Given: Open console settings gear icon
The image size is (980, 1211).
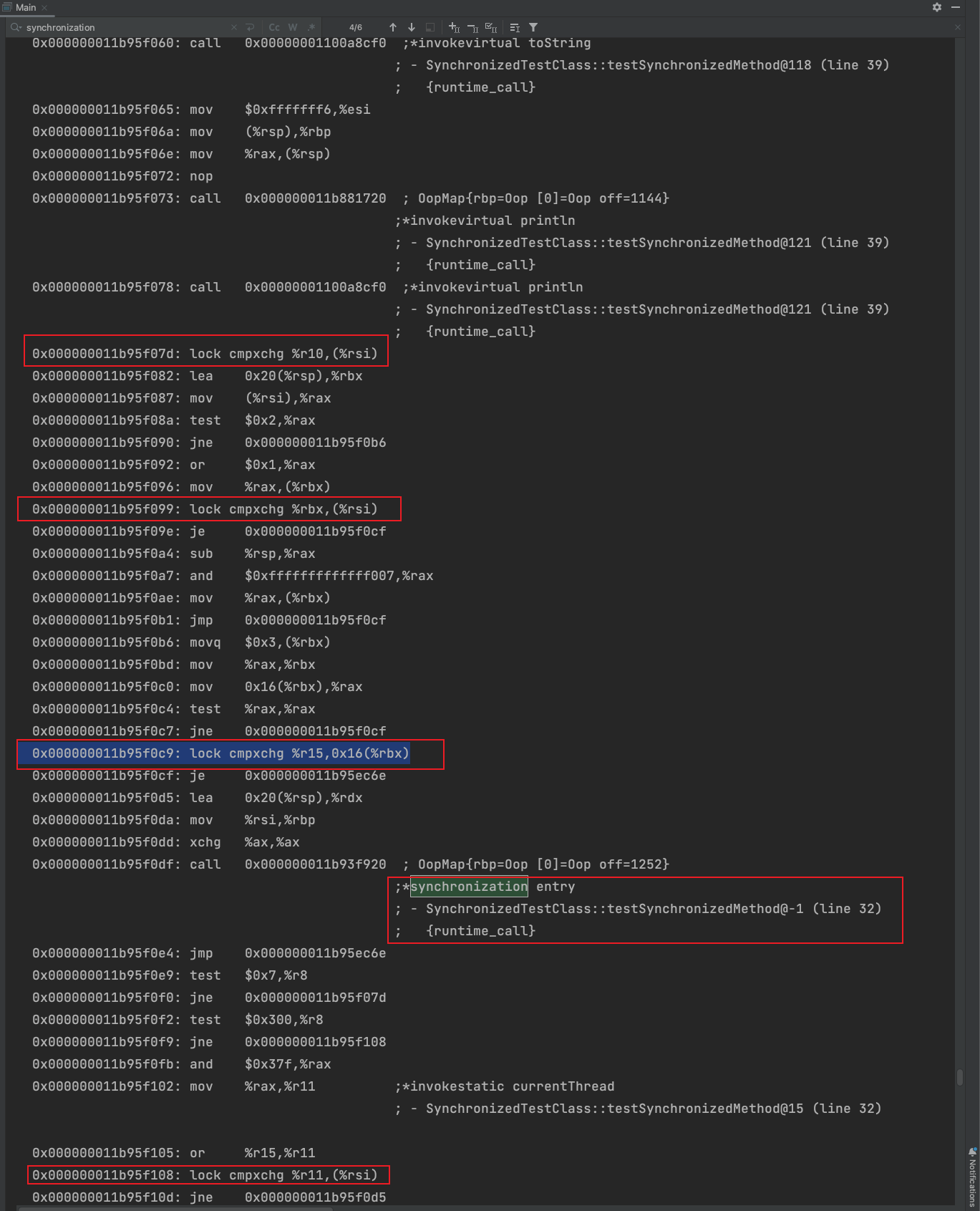Looking at the screenshot, I should 937,7.
